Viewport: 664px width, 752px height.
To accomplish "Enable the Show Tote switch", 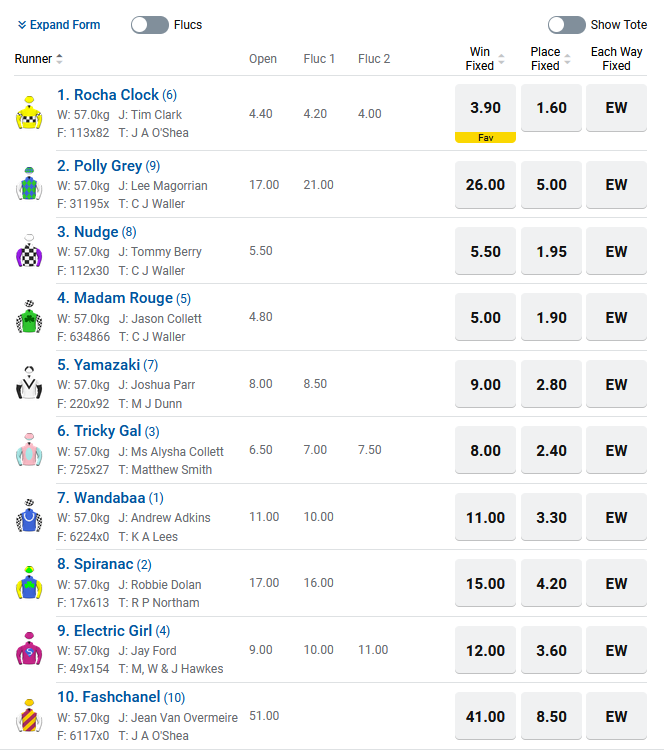I will tap(567, 25).
